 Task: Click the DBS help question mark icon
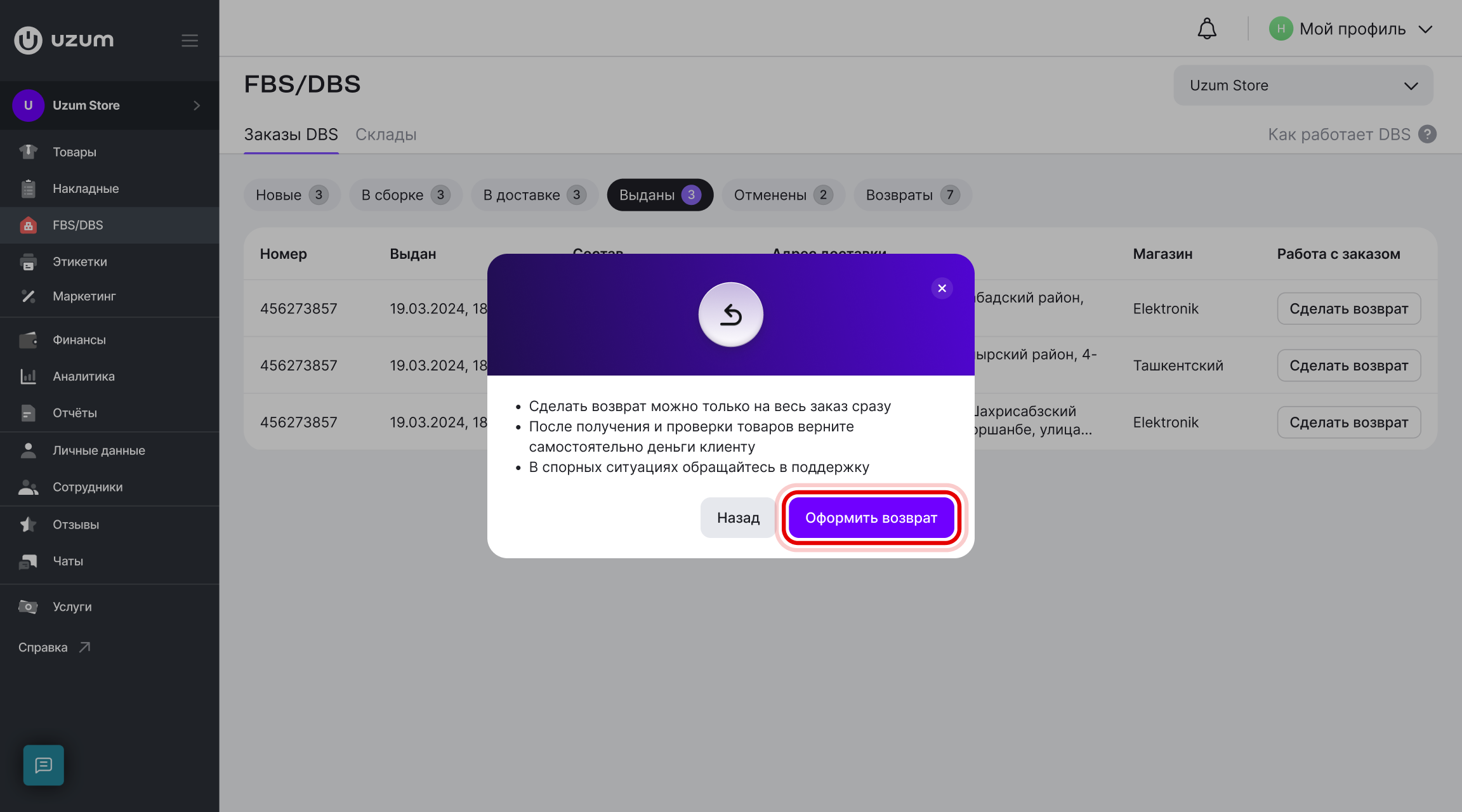coord(1427,134)
